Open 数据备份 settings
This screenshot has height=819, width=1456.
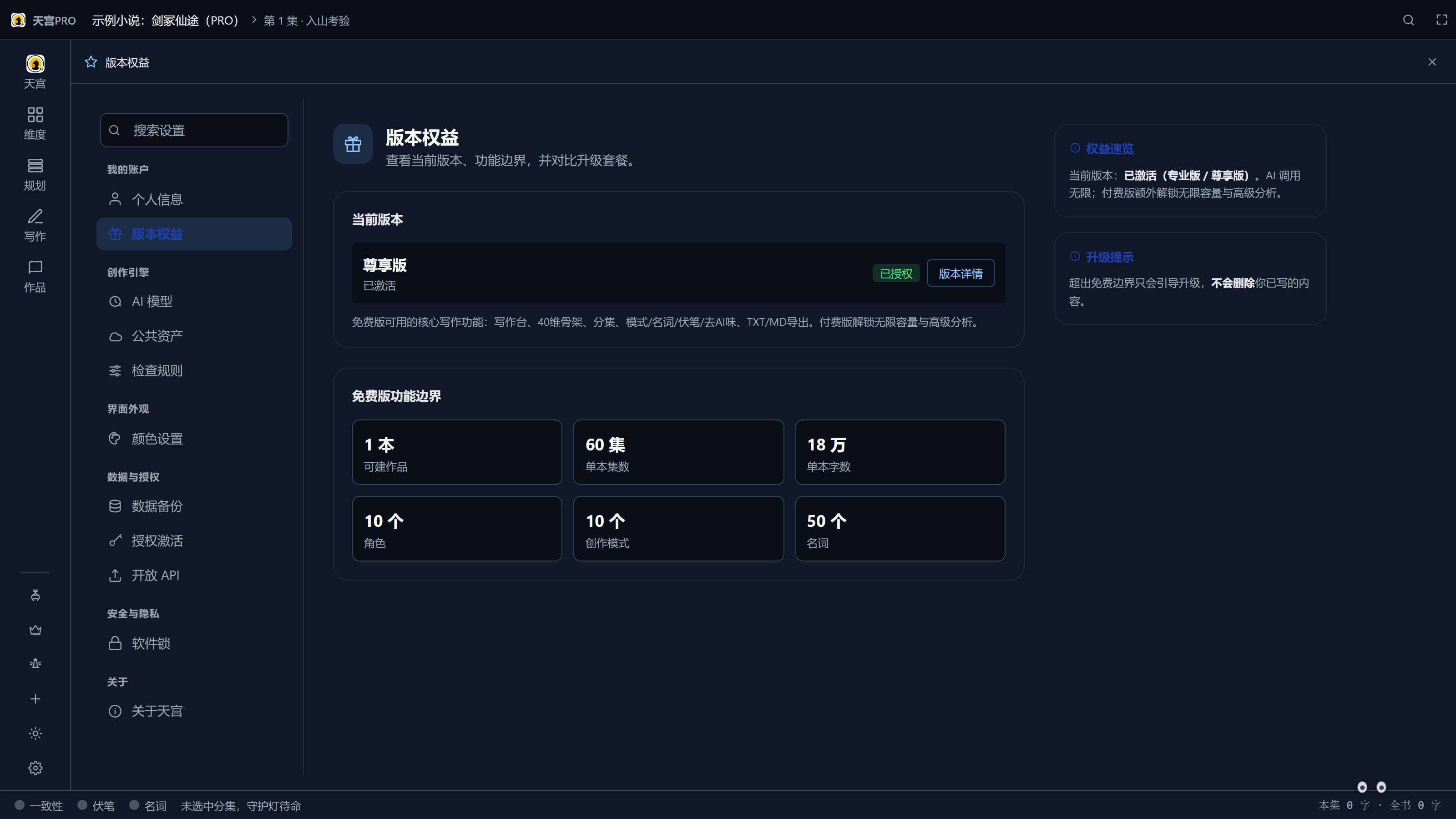click(194, 506)
